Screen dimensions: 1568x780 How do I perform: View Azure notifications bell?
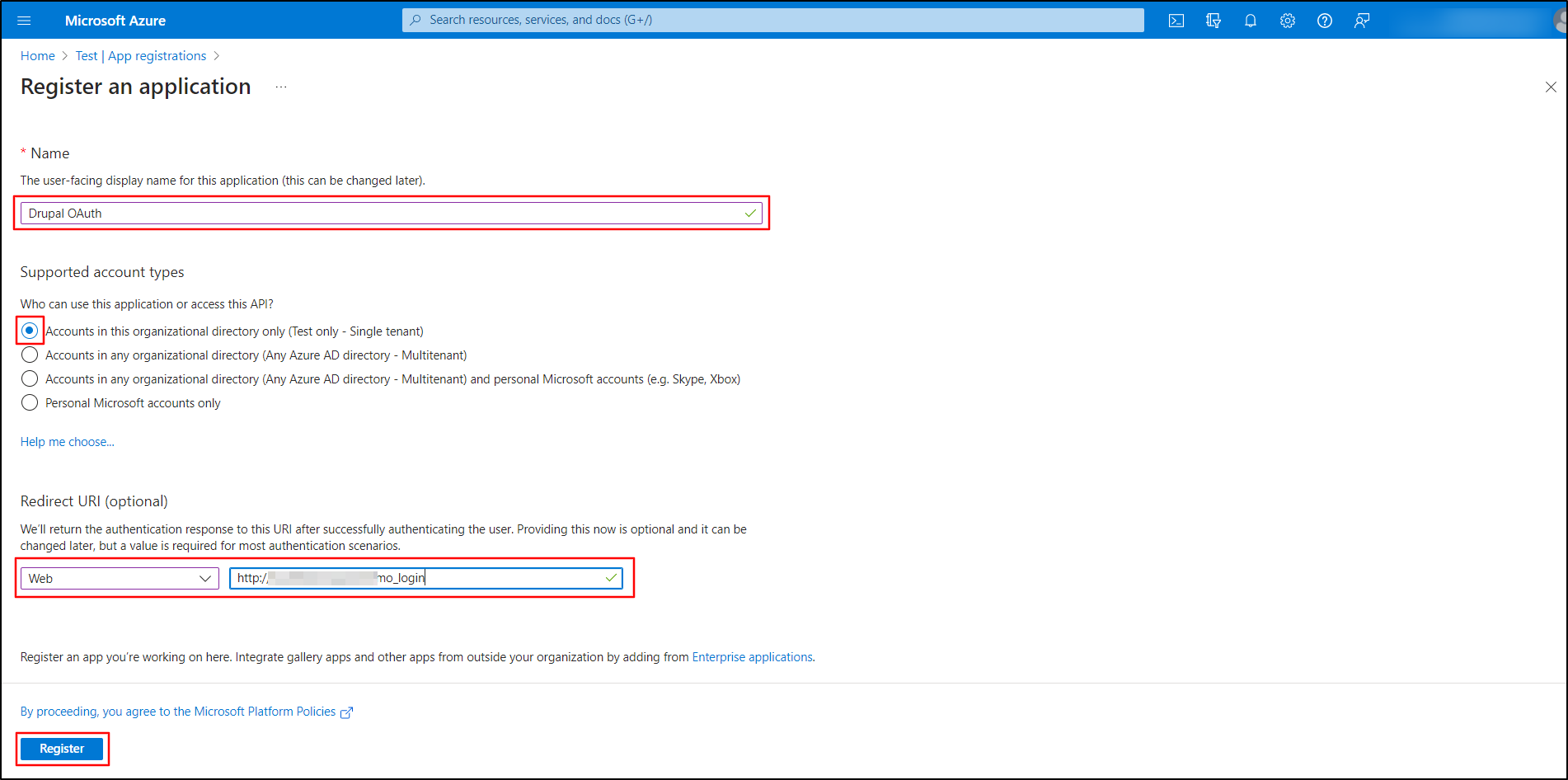[1251, 20]
